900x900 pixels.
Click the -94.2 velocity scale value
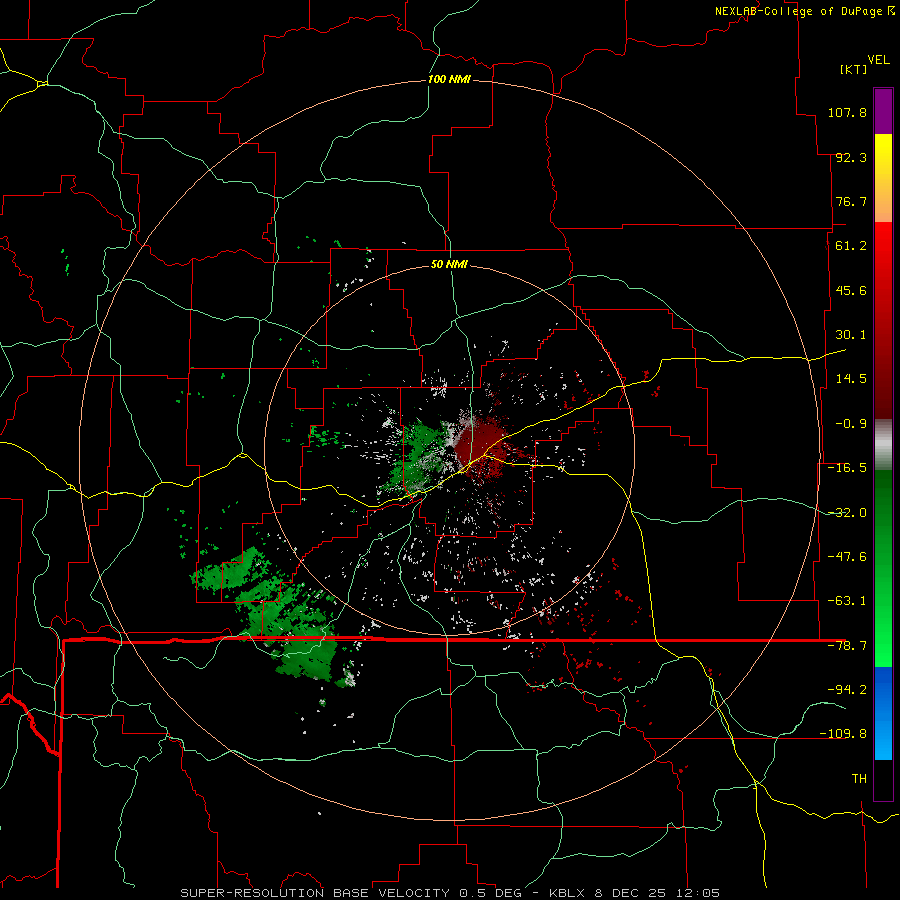pyautogui.click(x=847, y=689)
